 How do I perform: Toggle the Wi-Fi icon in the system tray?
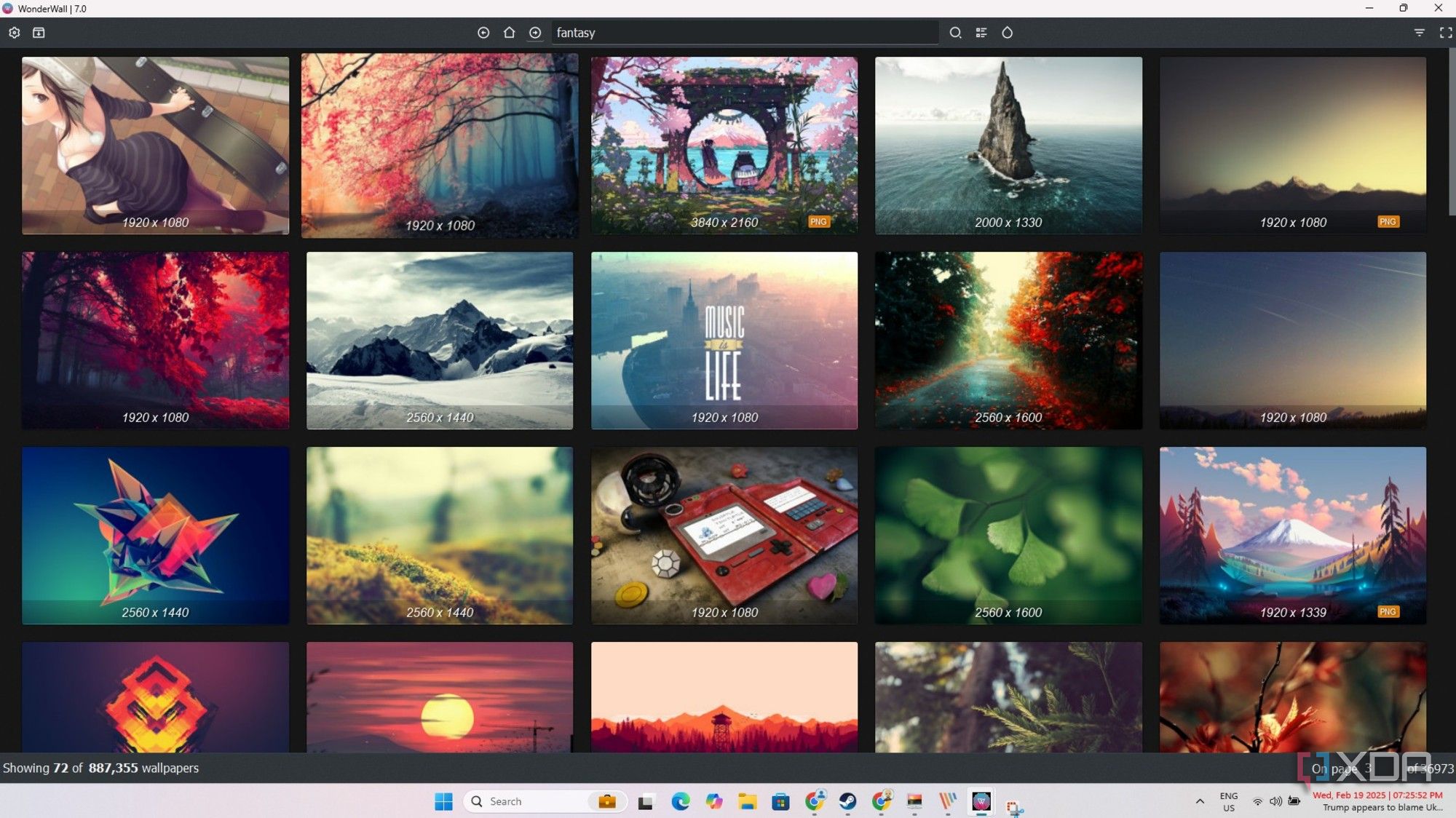[1257, 801]
